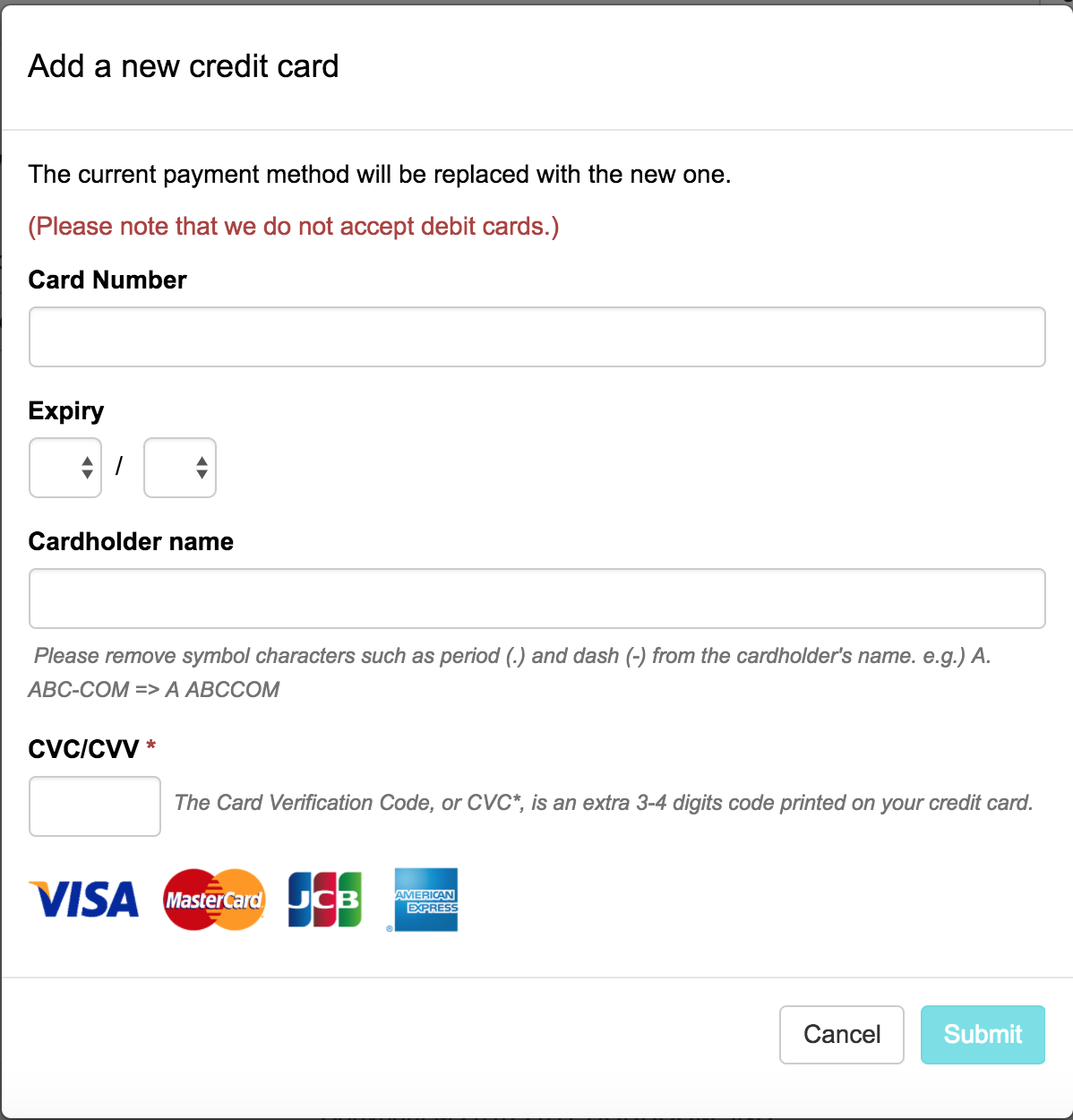Click the red debit cards notice
Screen dimensions: 1073x1120
(294, 227)
